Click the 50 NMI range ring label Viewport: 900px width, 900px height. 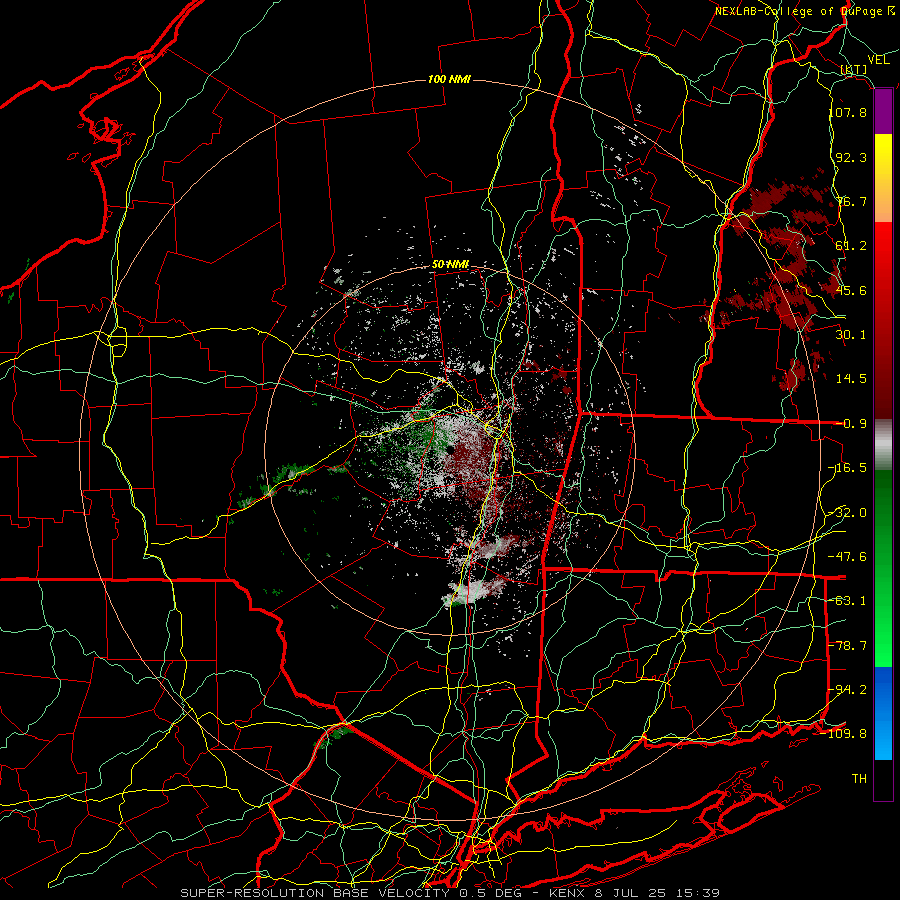tap(450, 265)
